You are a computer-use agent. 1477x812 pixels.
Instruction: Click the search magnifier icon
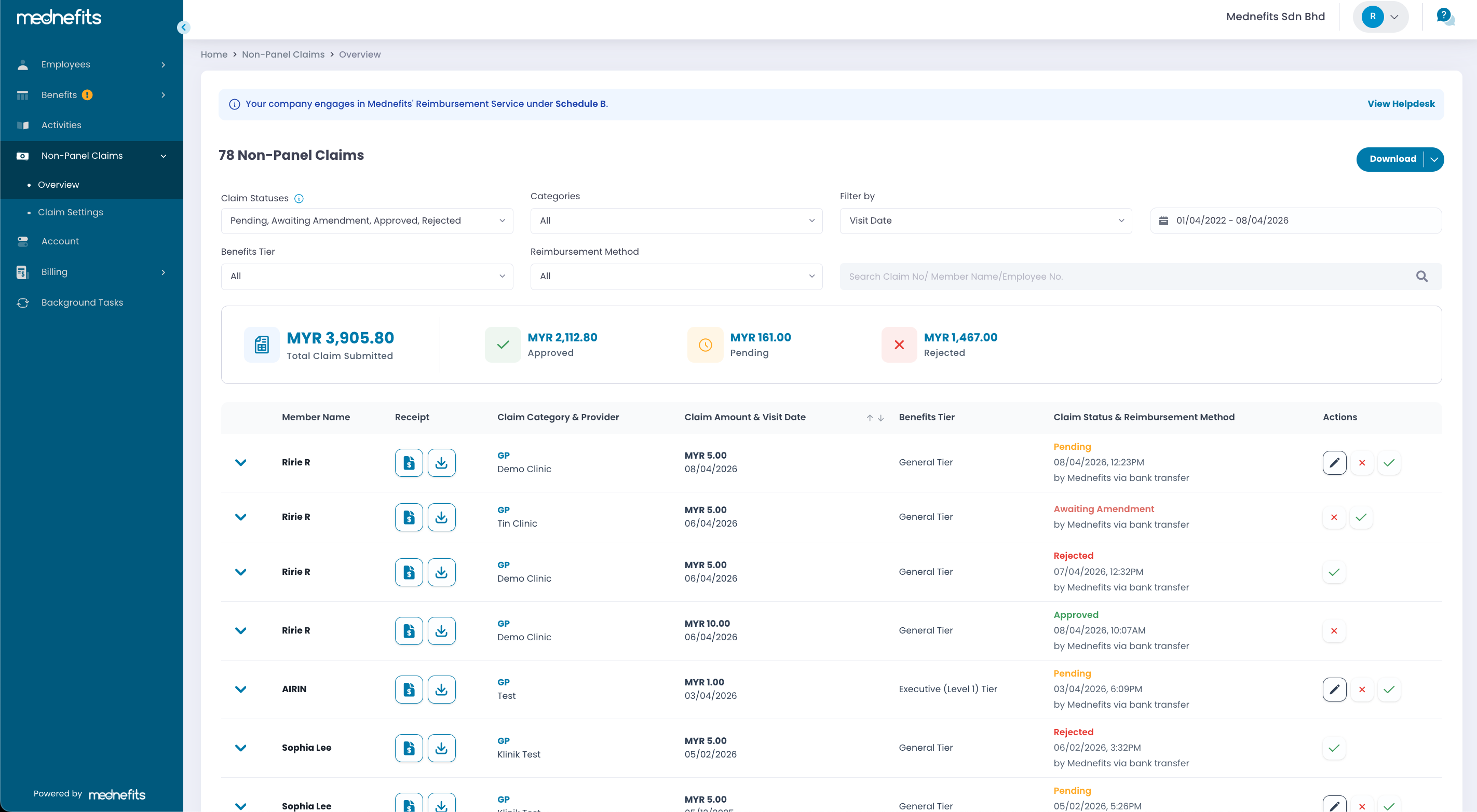tap(1422, 276)
